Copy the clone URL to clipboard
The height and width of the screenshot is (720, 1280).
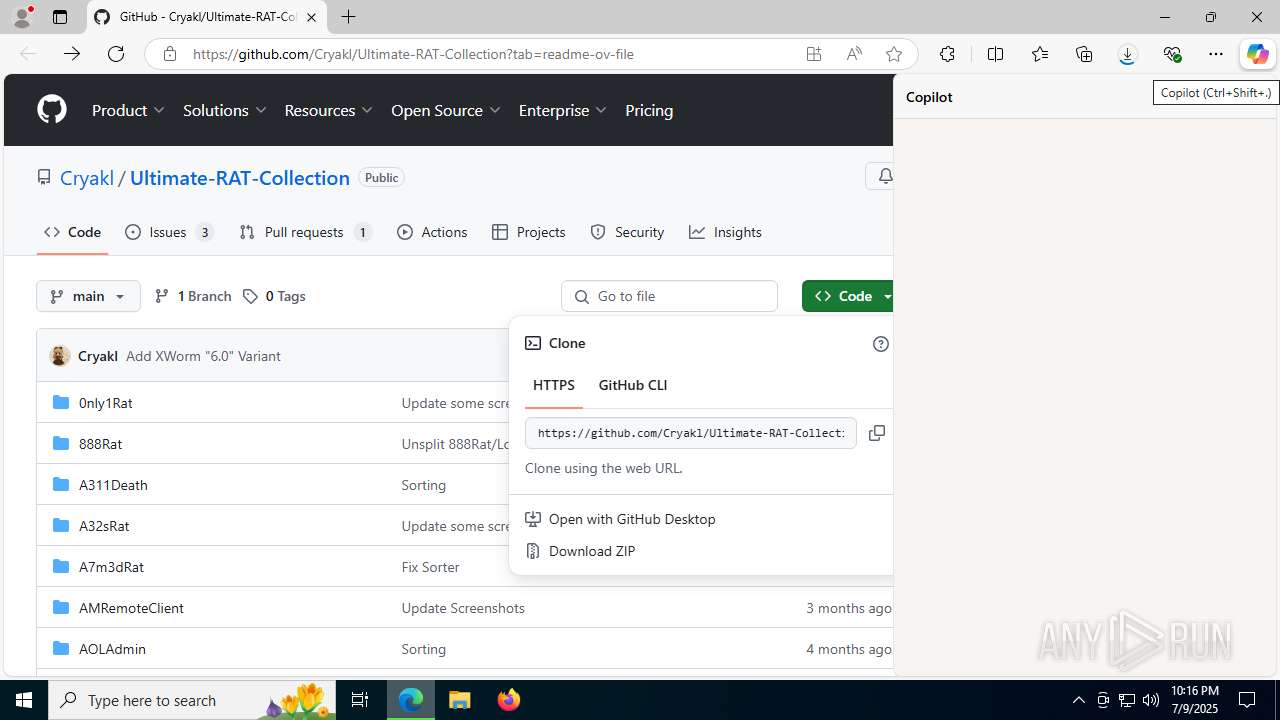(x=877, y=433)
